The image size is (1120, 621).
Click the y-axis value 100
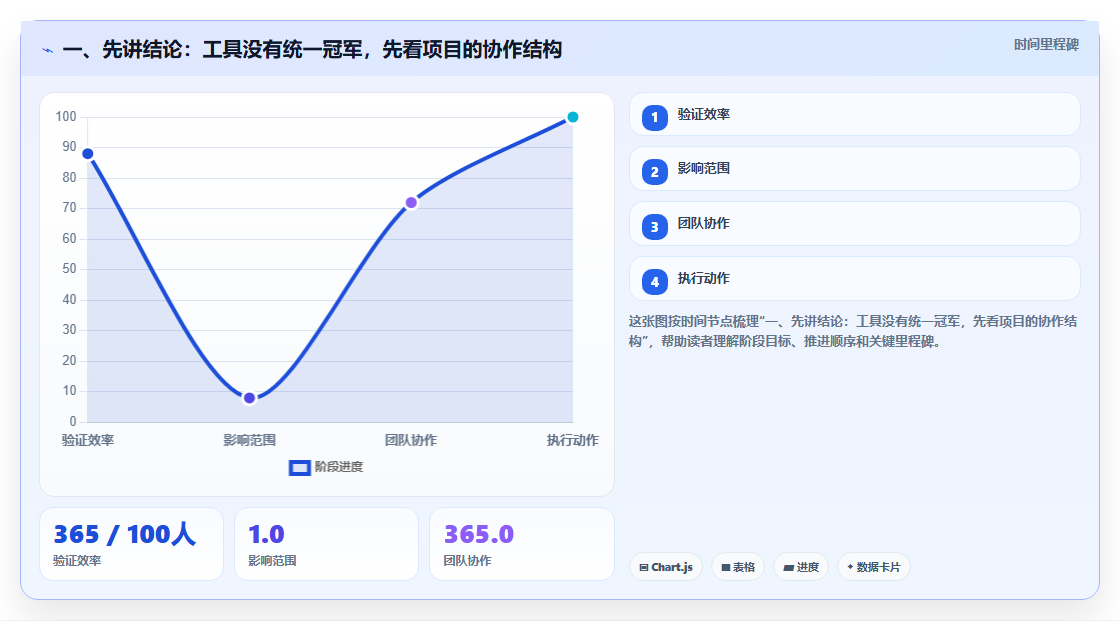point(66,116)
